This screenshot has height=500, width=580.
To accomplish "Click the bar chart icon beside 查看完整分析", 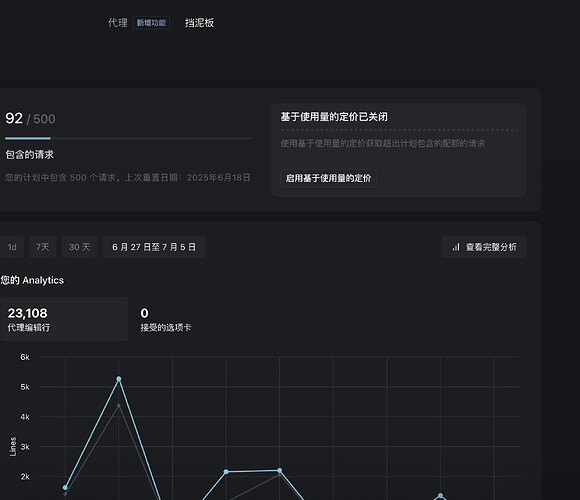I will (x=456, y=247).
